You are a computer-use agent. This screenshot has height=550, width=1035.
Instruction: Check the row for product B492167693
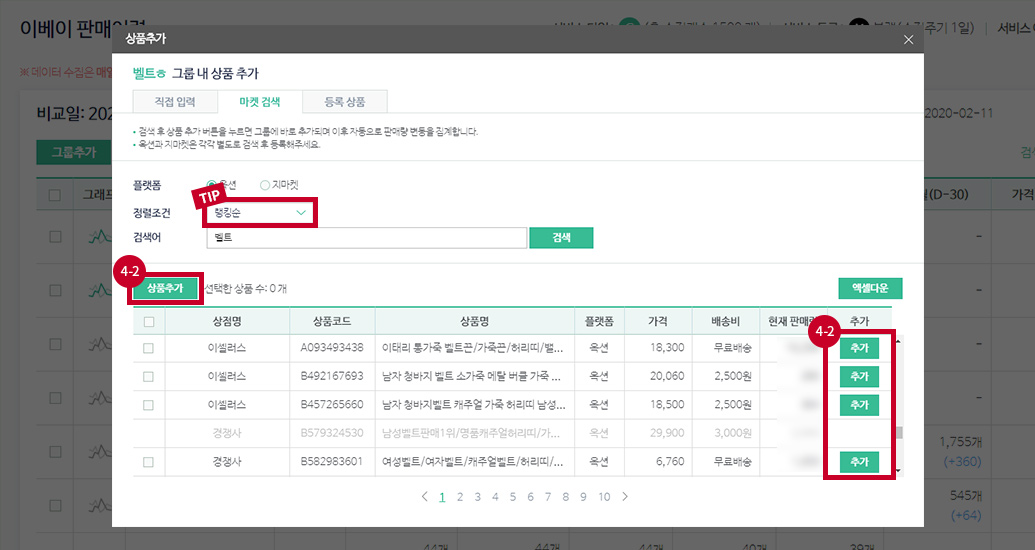point(149,376)
